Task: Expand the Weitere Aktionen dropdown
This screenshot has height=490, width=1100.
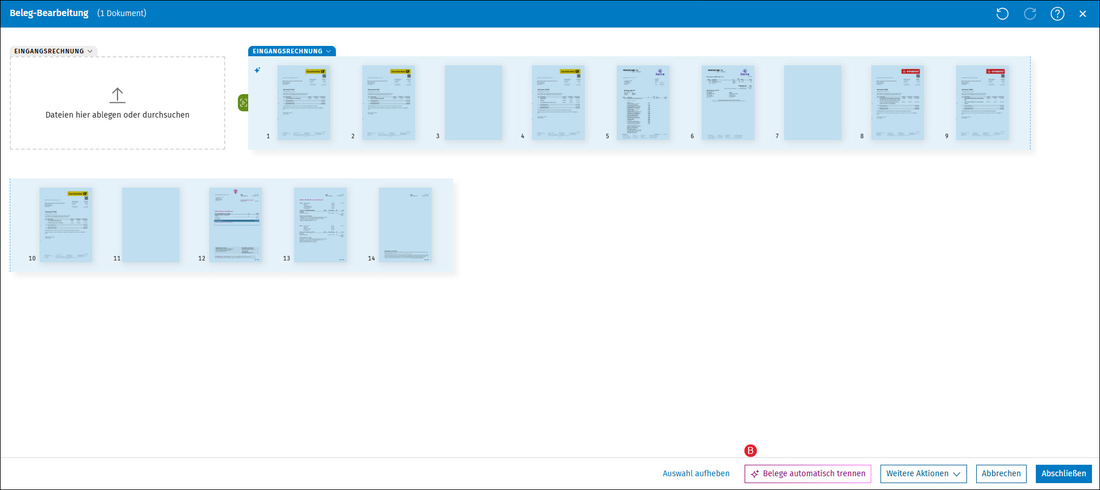Action: click(x=924, y=474)
